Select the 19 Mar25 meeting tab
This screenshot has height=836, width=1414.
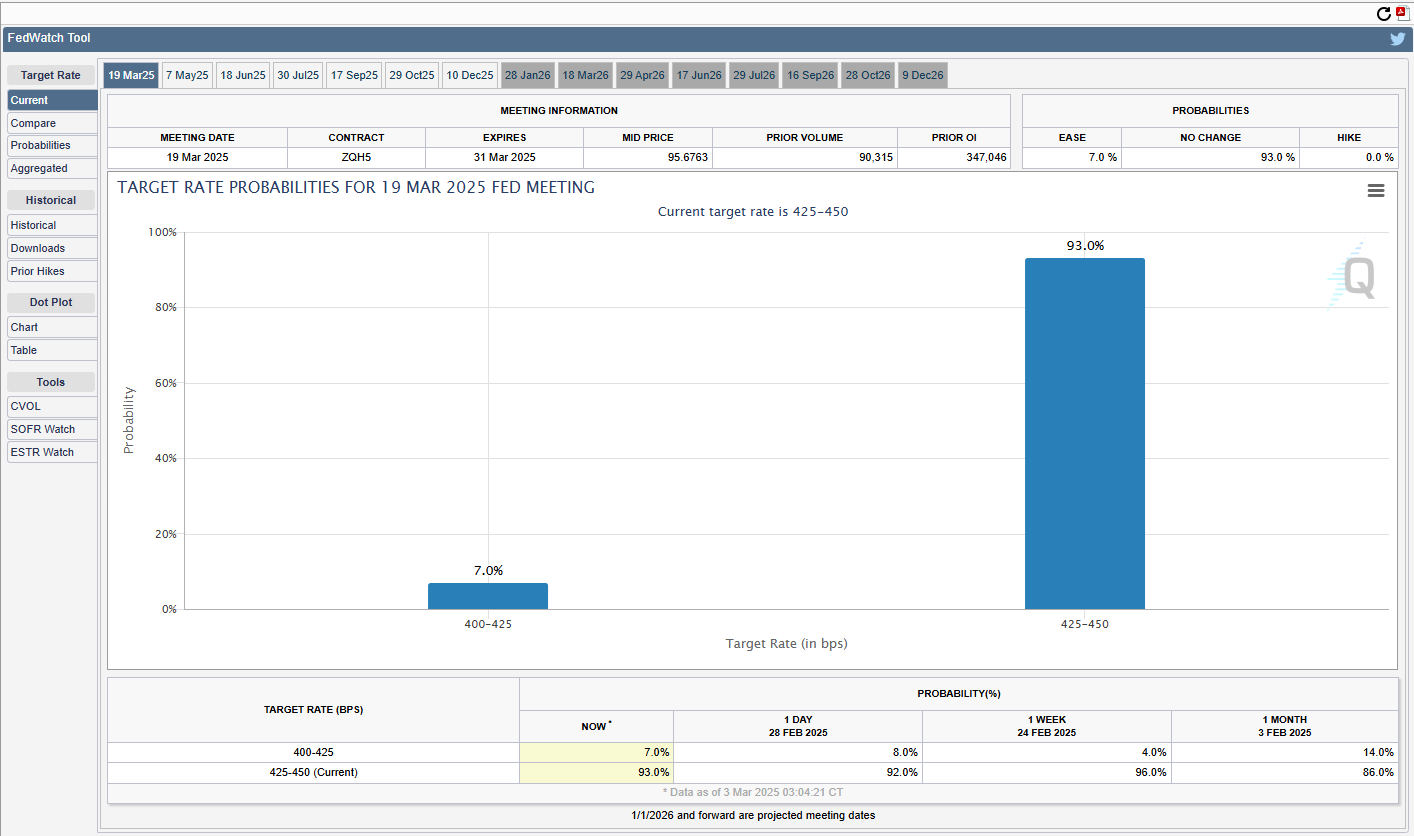click(131, 75)
